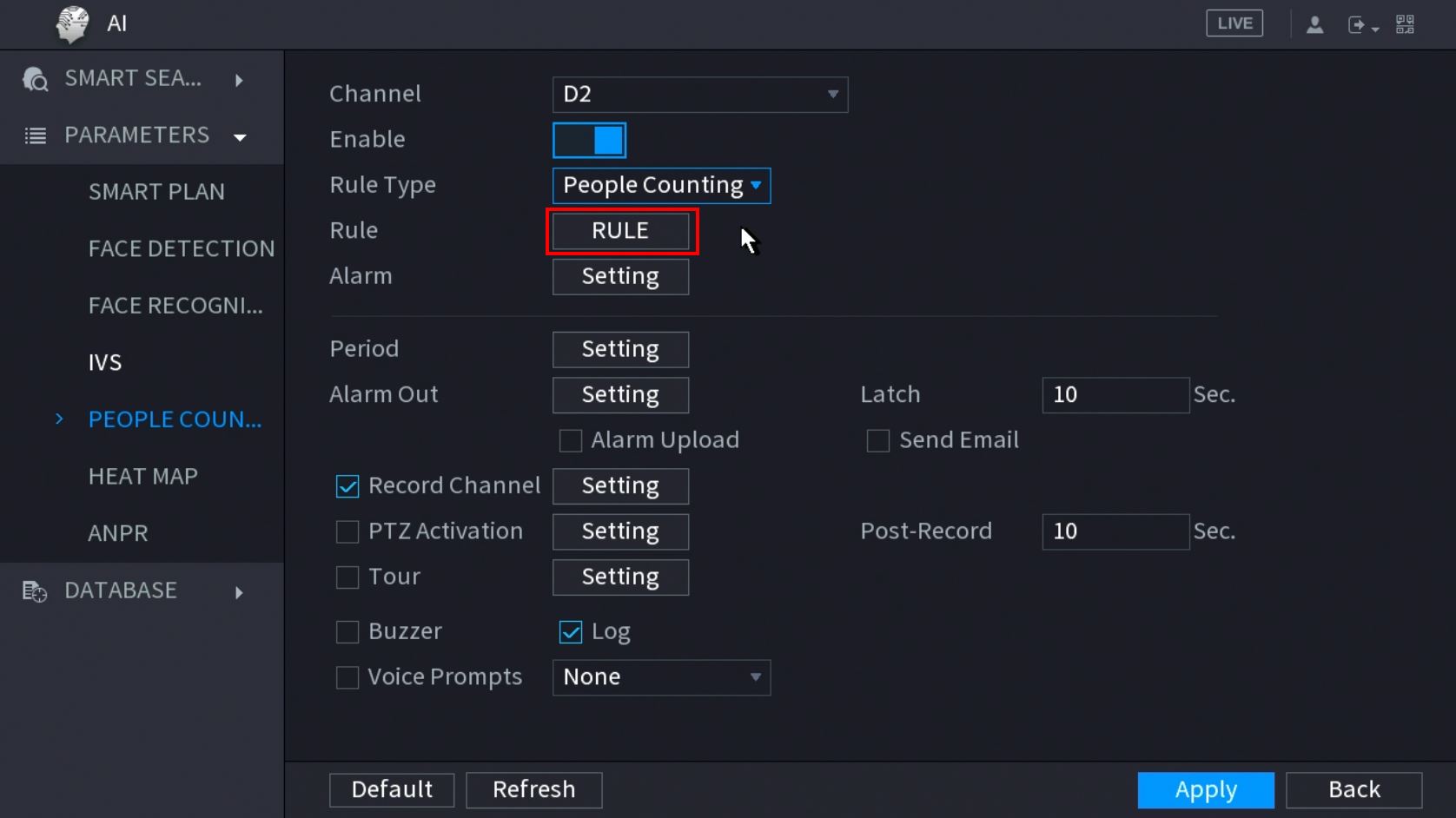This screenshot has width=1456, height=818.
Task: Check the Buzzer option
Action: coord(347,632)
